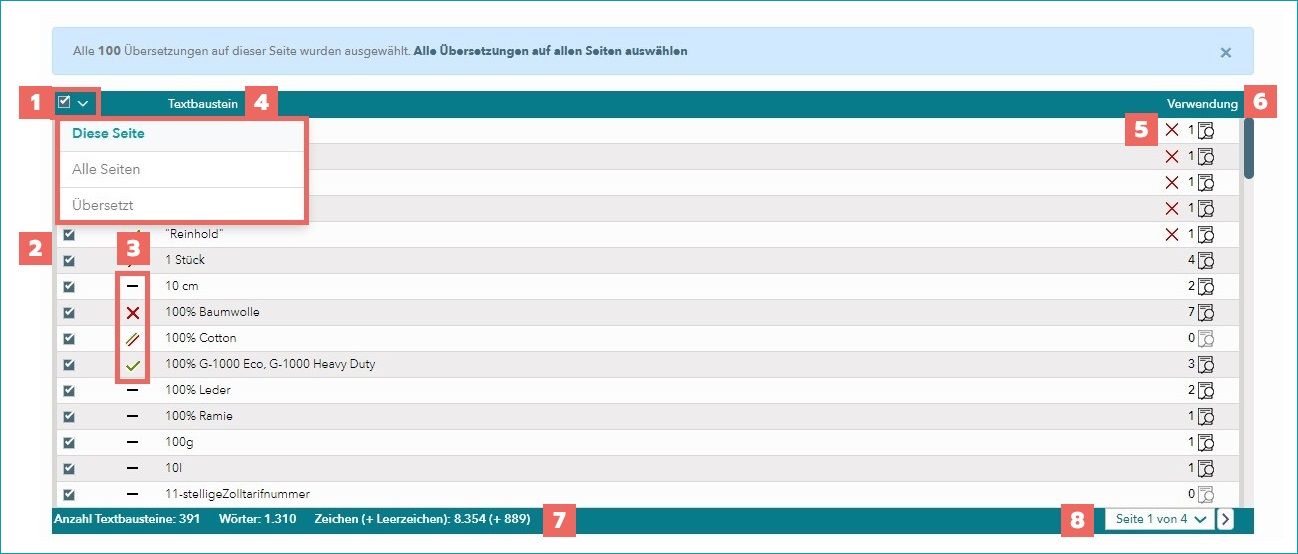Image resolution: width=1298 pixels, height=554 pixels.
Task: Click dash status icon of 100% Leder
Action: (133, 390)
